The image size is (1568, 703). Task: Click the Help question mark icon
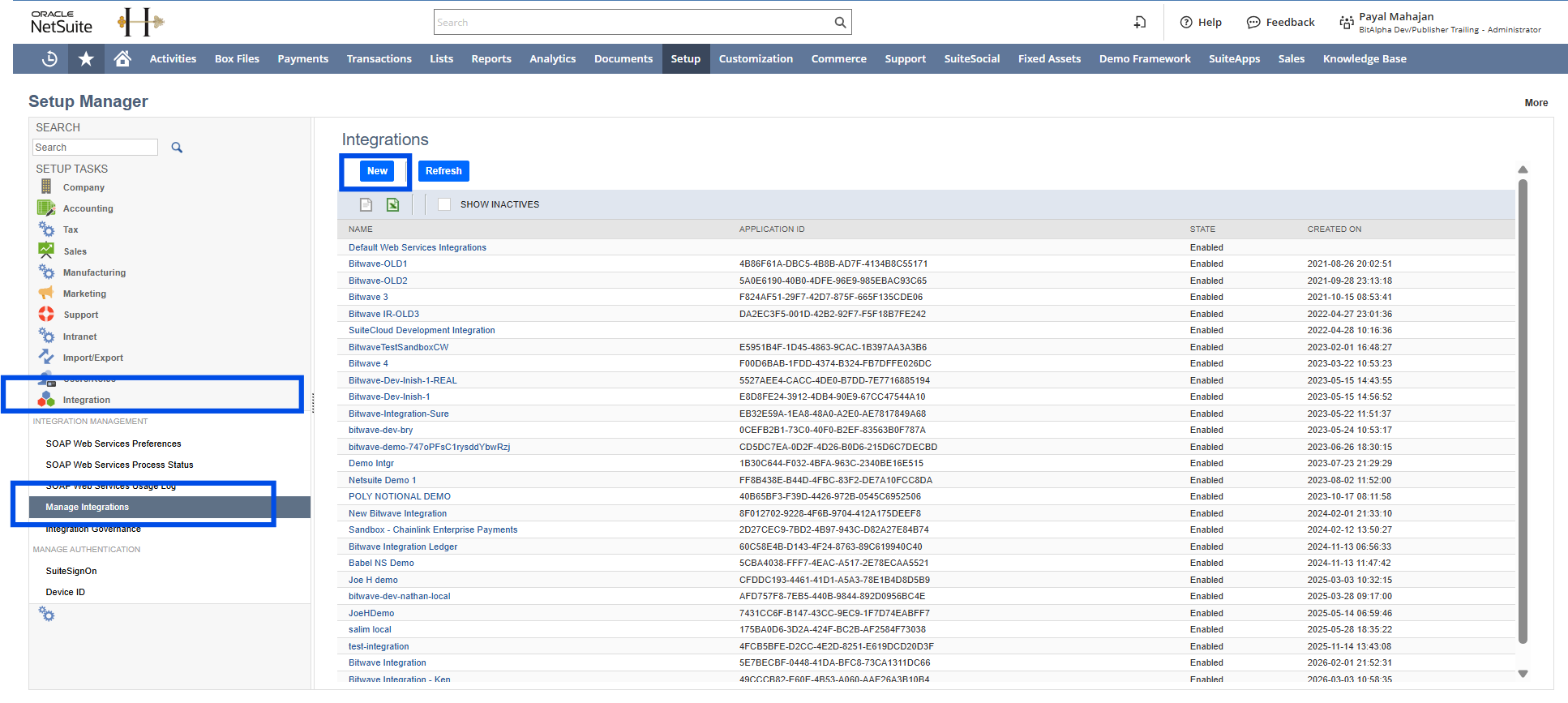pos(1186,22)
